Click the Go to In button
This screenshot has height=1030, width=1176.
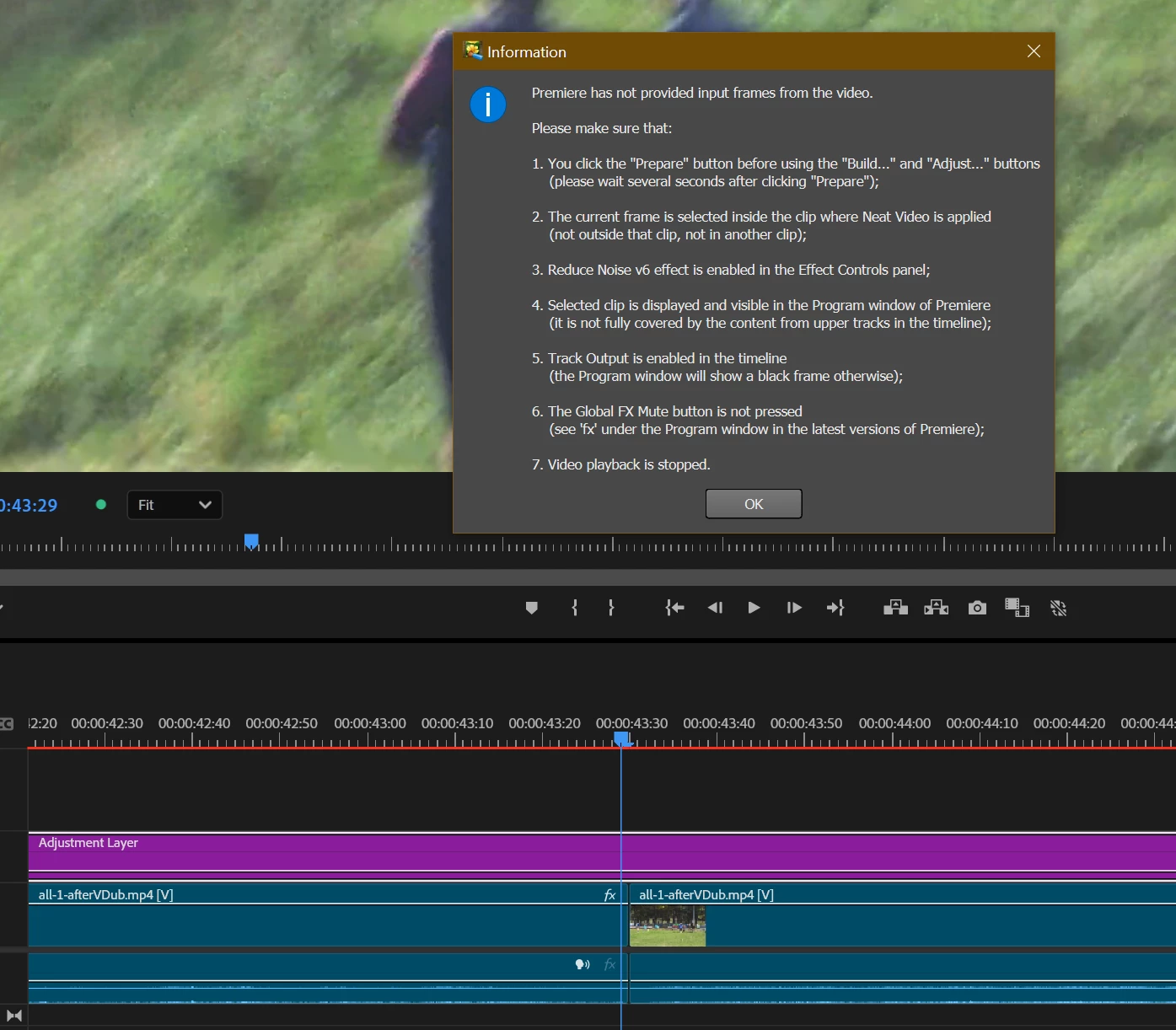(x=674, y=608)
